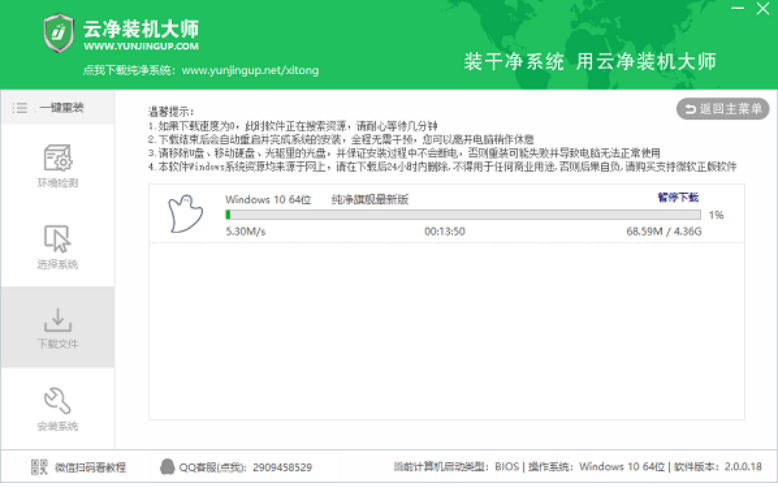Open WWW.YUNJINGUP.COM website text
The width and height of the screenshot is (778, 487).
coord(141,46)
